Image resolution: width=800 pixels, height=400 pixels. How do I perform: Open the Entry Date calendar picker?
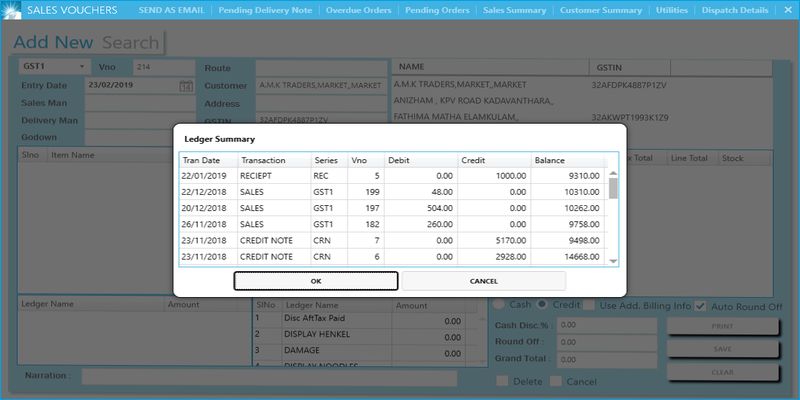tap(185, 86)
